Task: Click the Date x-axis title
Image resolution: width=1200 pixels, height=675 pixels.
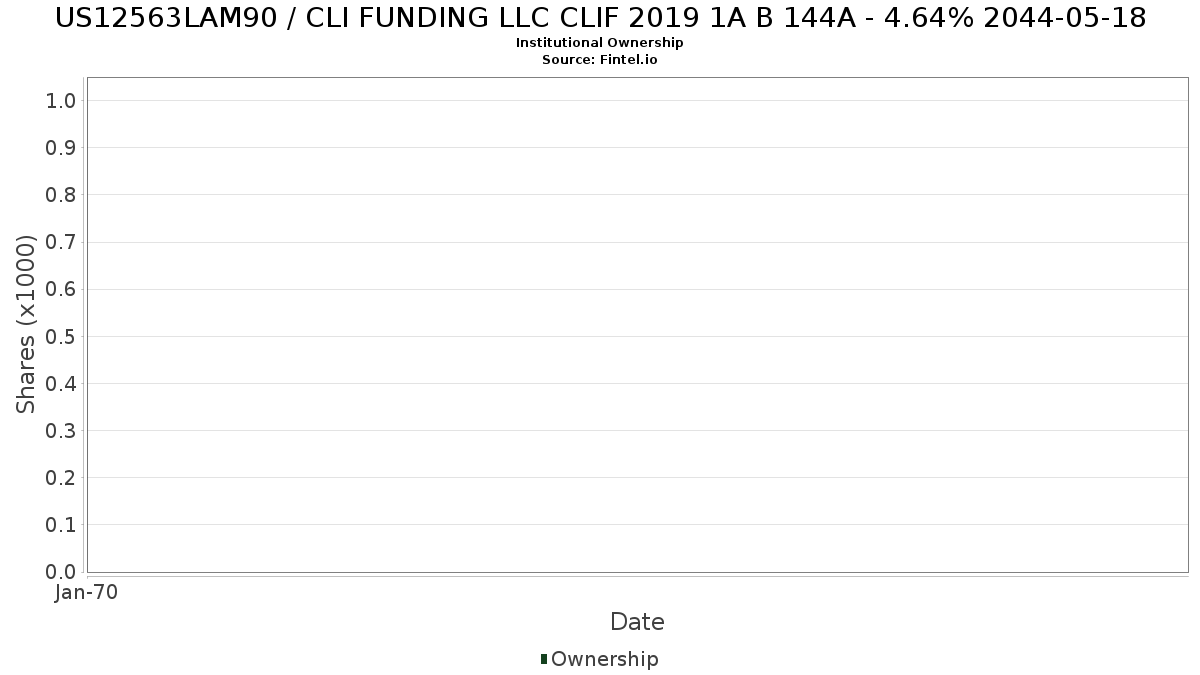Action: 637,622
